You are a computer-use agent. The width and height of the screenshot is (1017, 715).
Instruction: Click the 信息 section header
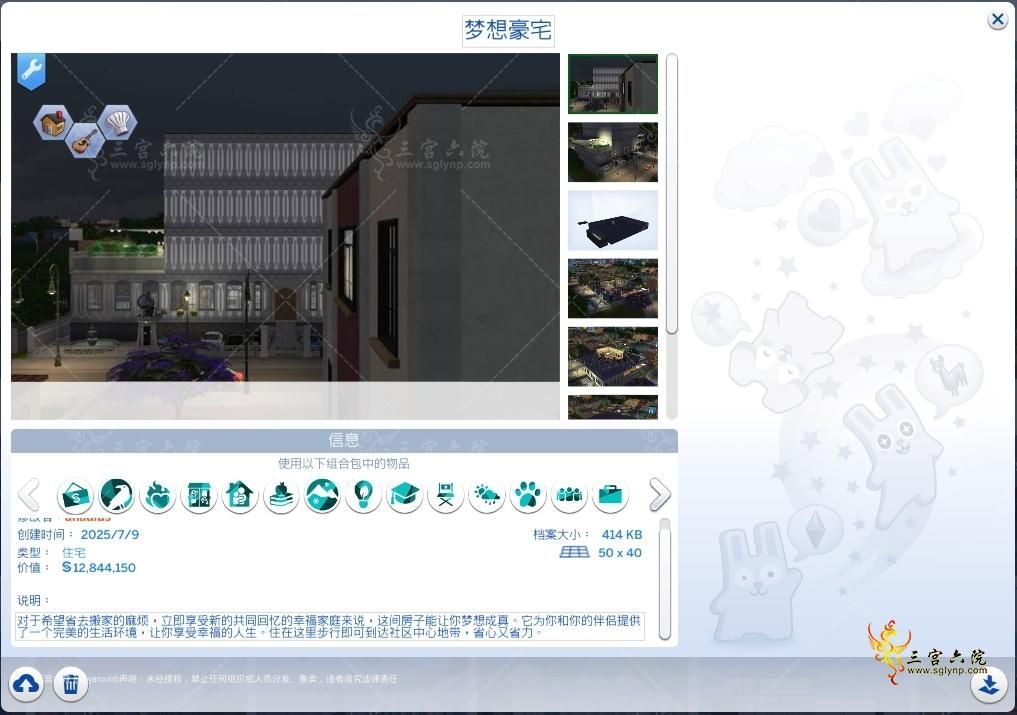pyautogui.click(x=344, y=441)
